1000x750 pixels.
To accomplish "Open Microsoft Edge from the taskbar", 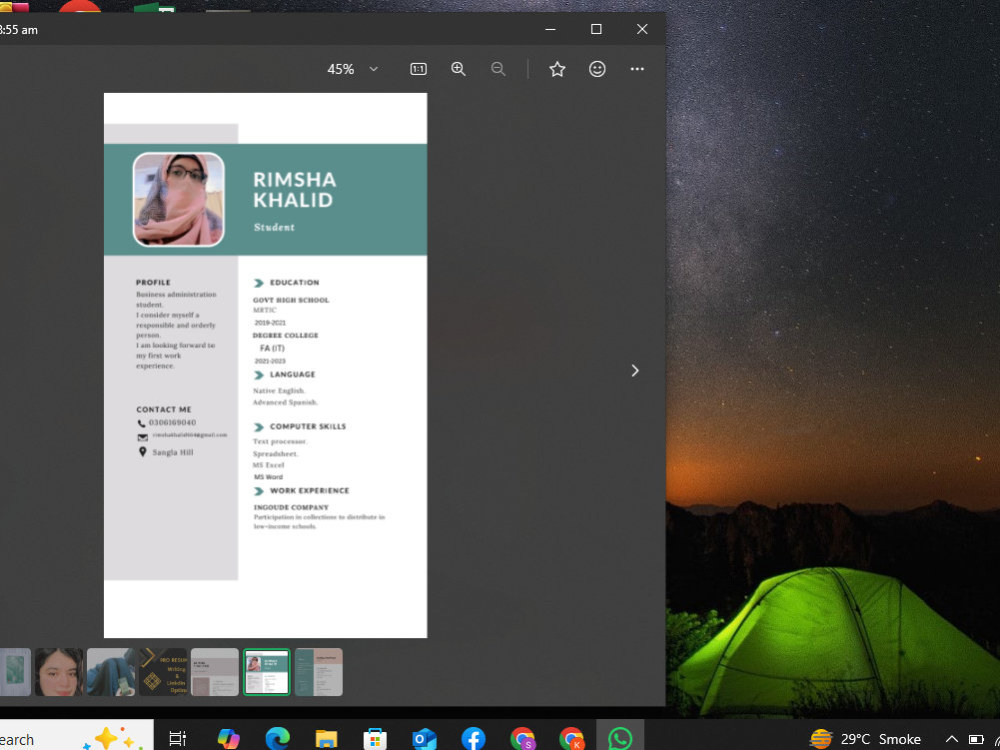I will 277,739.
